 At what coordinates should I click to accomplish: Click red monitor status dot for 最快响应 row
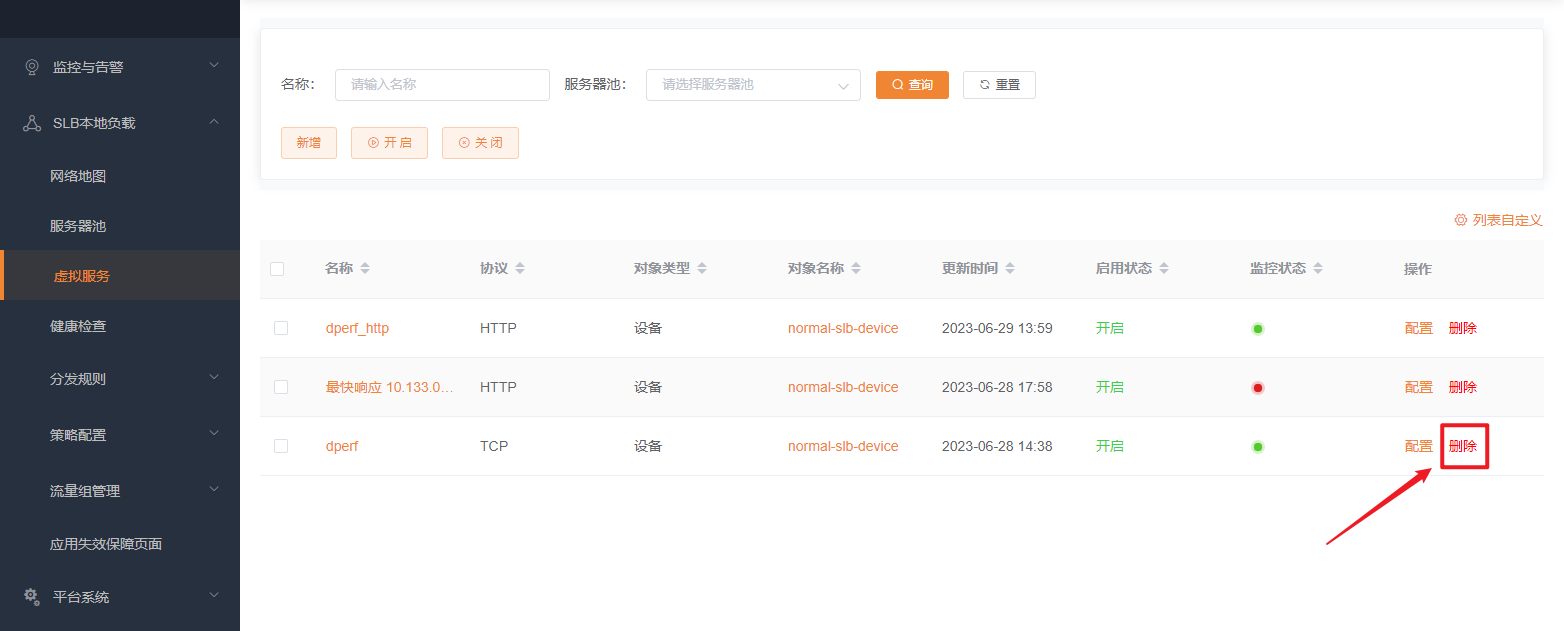pos(1258,388)
